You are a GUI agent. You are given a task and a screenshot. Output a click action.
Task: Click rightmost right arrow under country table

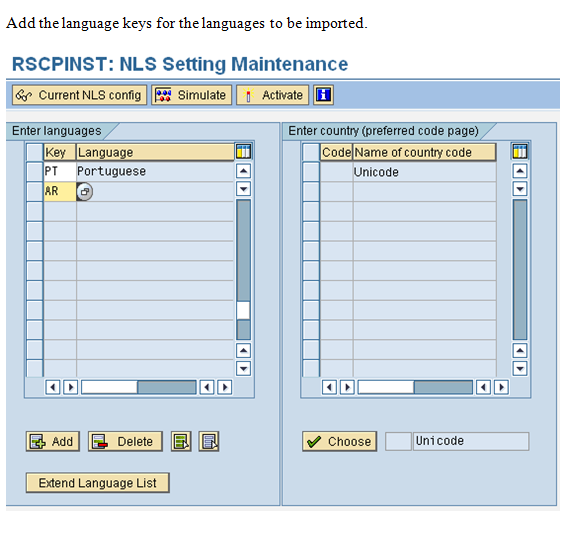(x=501, y=387)
